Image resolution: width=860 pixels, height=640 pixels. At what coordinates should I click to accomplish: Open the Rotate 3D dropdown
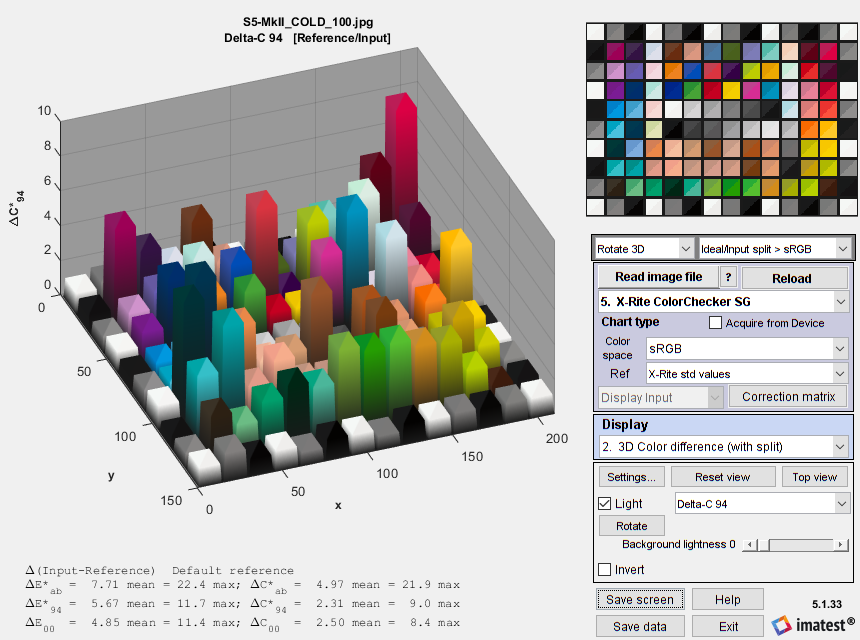(644, 248)
